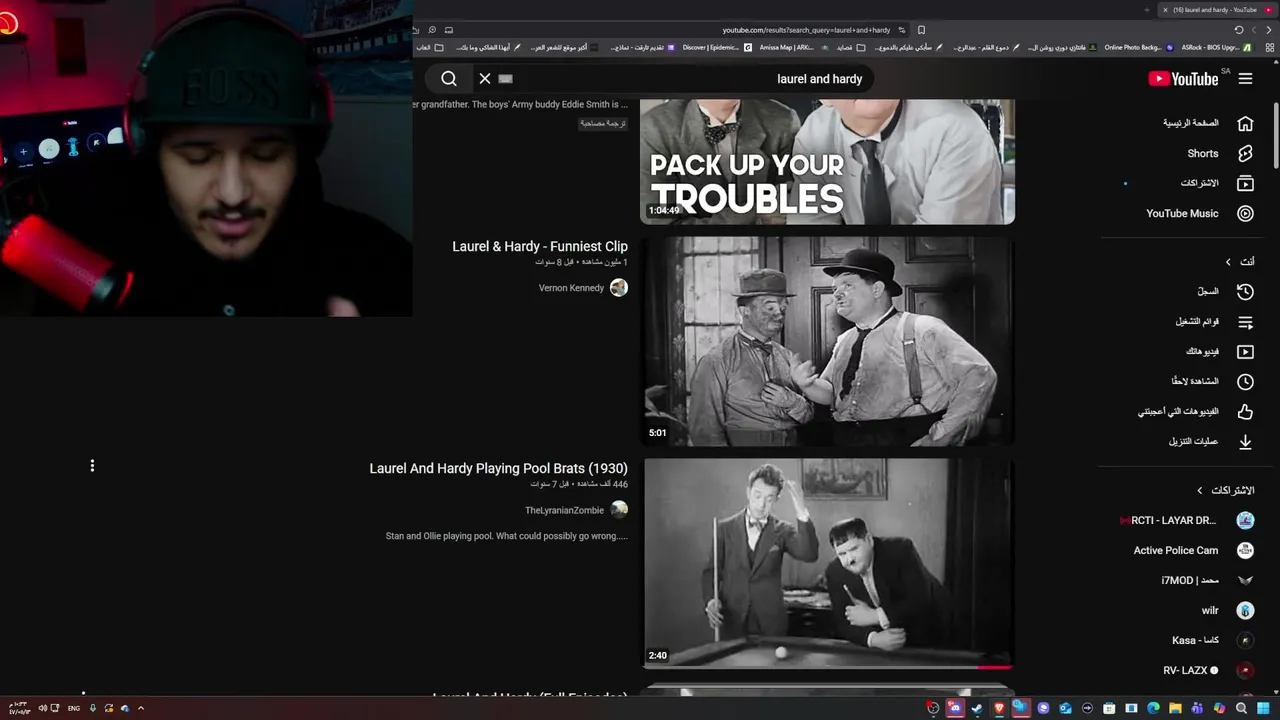Play the Pack Up Your Troubles thumbnail
1280x720 pixels.
click(x=828, y=161)
